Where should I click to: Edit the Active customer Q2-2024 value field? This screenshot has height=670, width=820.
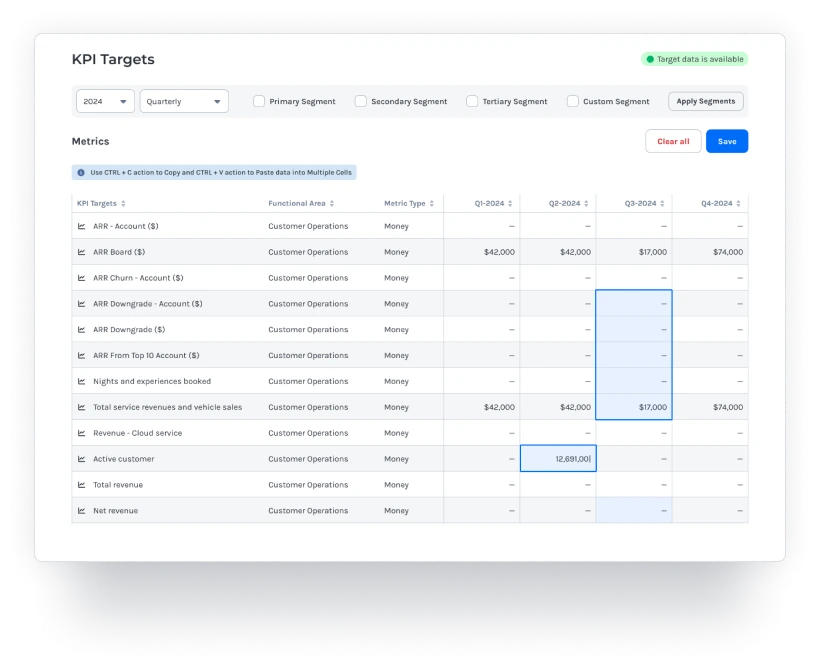click(558, 459)
